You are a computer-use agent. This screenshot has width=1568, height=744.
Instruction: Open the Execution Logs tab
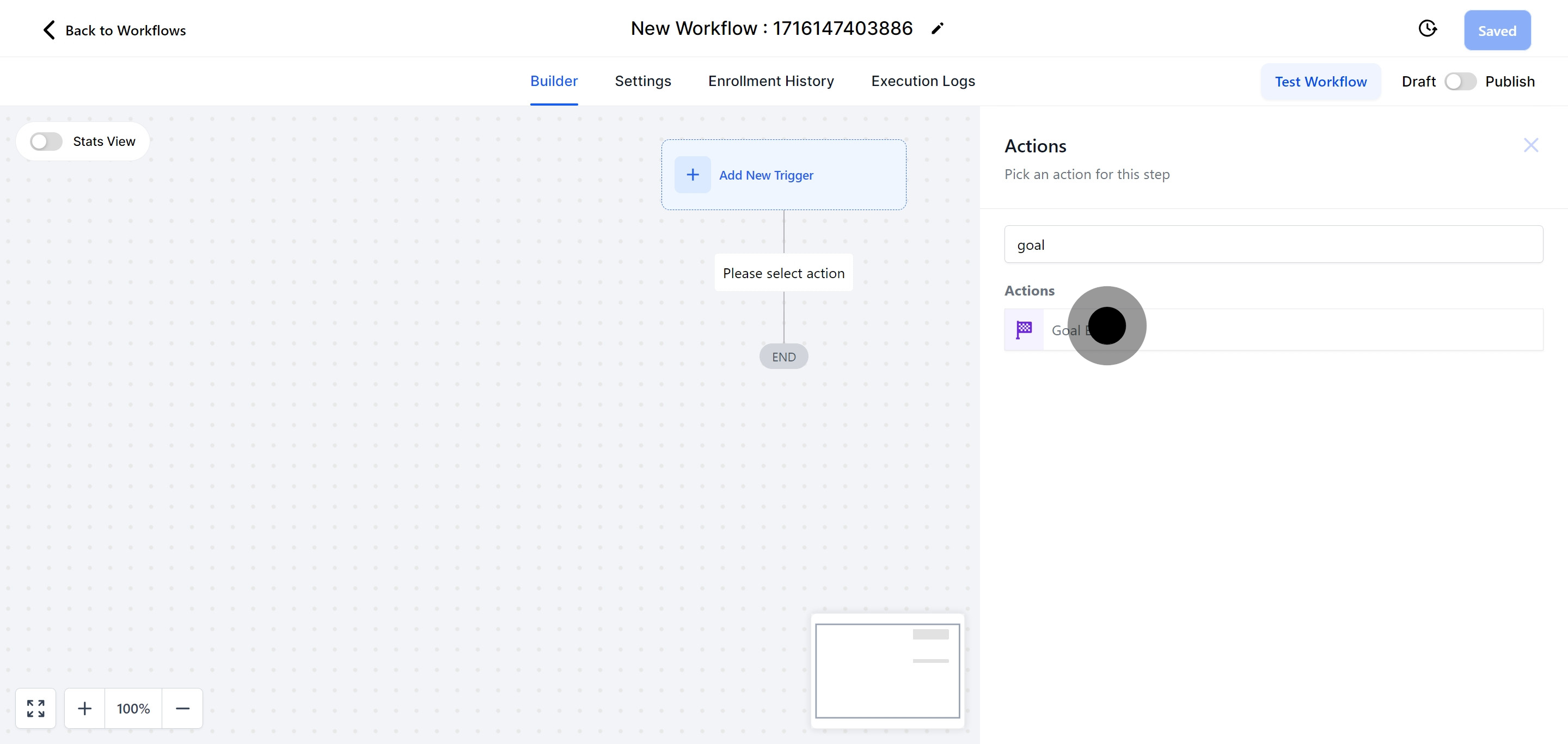[x=923, y=81]
